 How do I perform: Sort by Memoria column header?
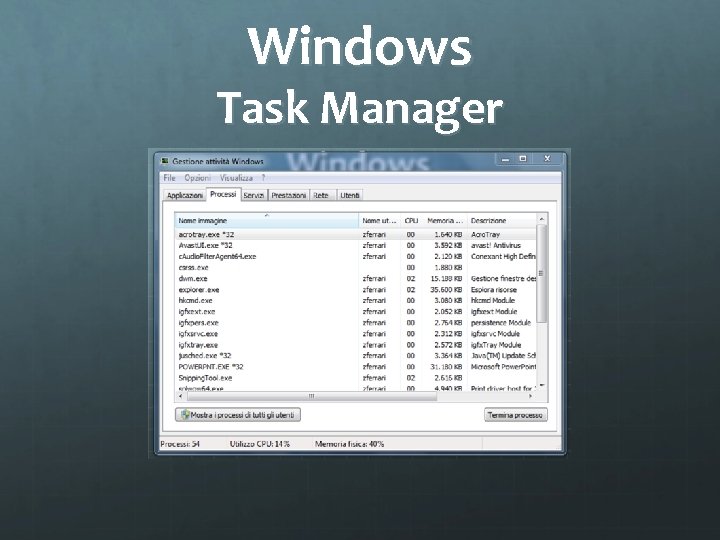tap(444, 220)
